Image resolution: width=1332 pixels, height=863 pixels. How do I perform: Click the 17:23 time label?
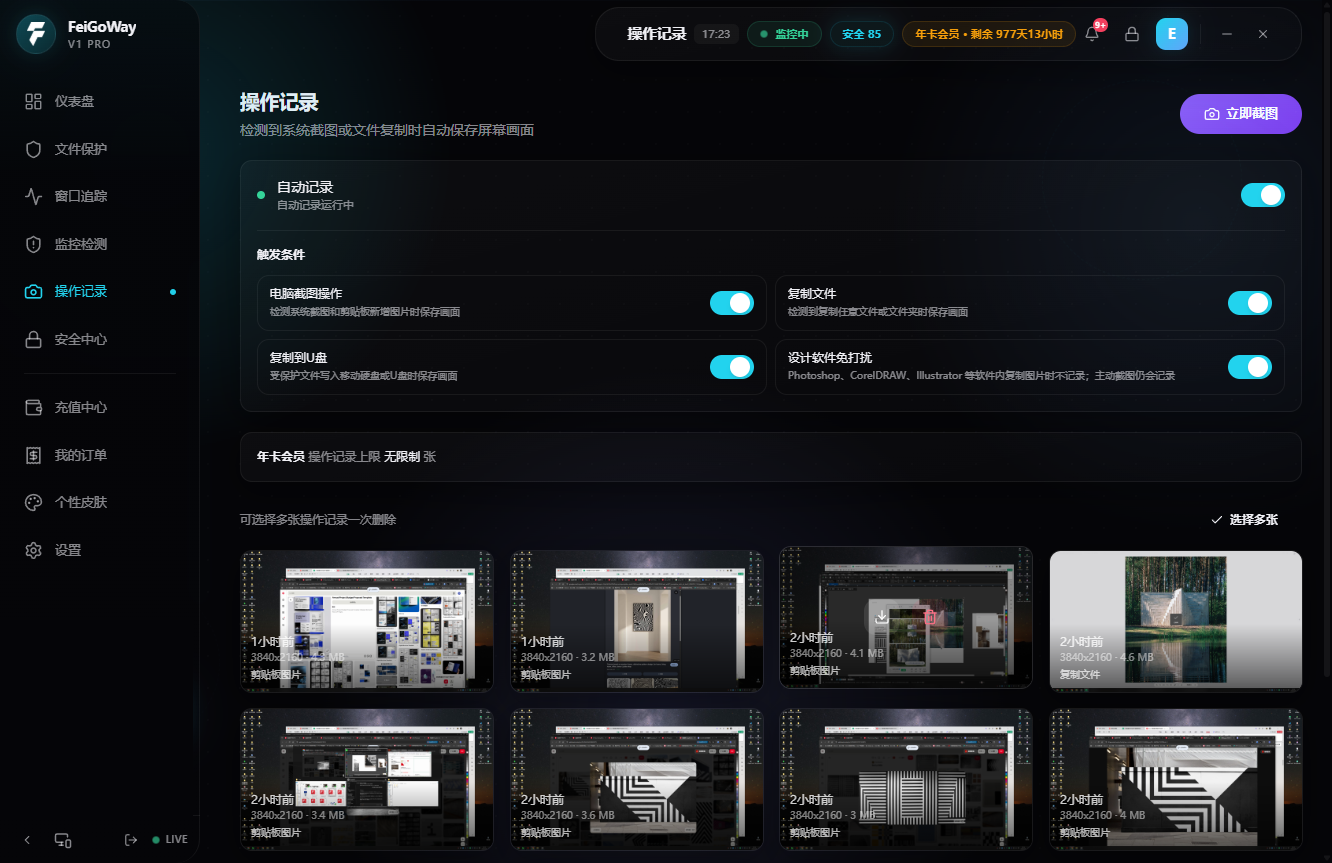click(716, 34)
